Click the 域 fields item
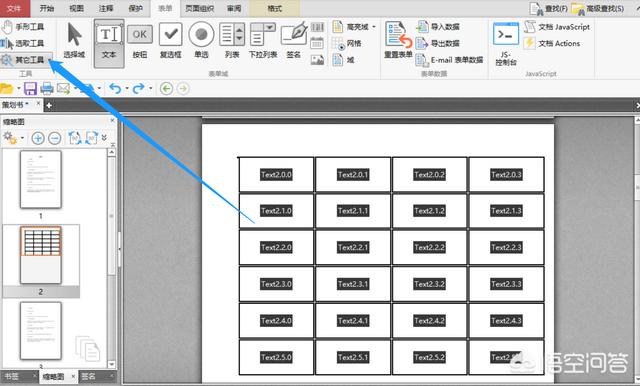Image resolution: width=640 pixels, height=386 pixels. point(344,60)
